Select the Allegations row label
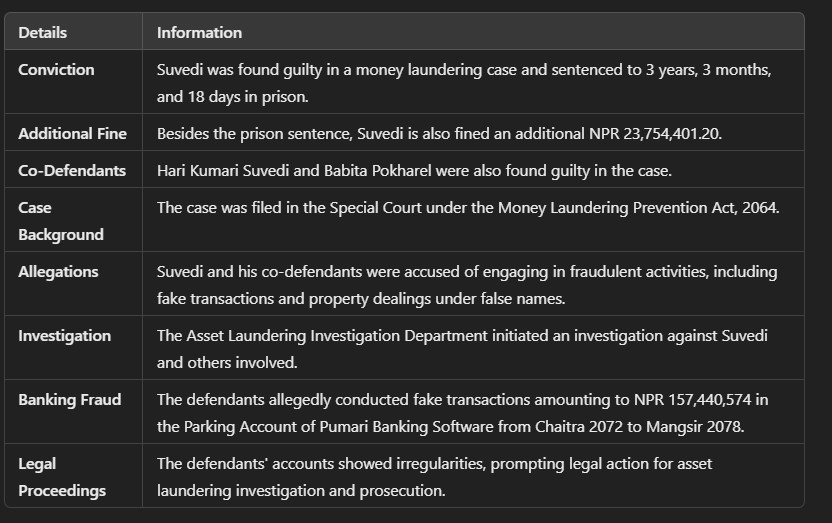 tap(58, 272)
